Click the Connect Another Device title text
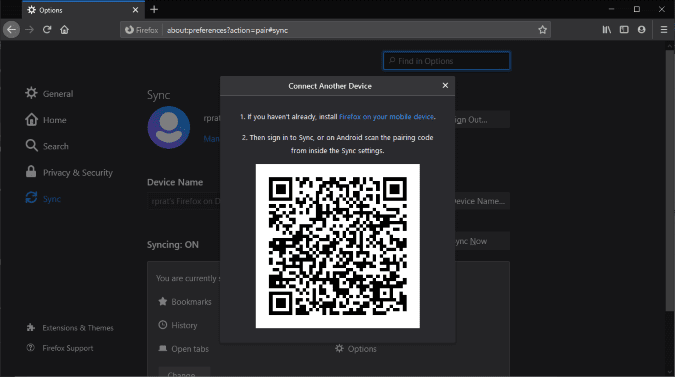The width and height of the screenshot is (675, 377). (330, 86)
